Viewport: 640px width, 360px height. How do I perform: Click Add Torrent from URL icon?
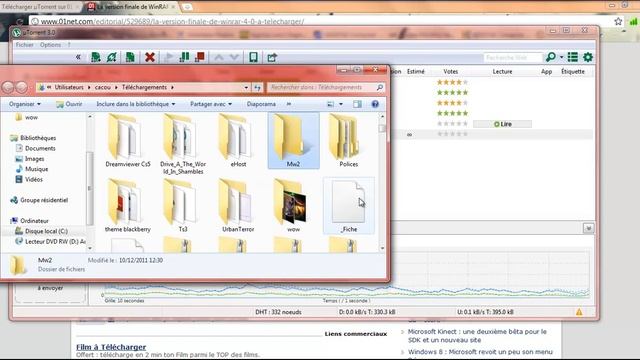pyautogui.click(x=111, y=57)
